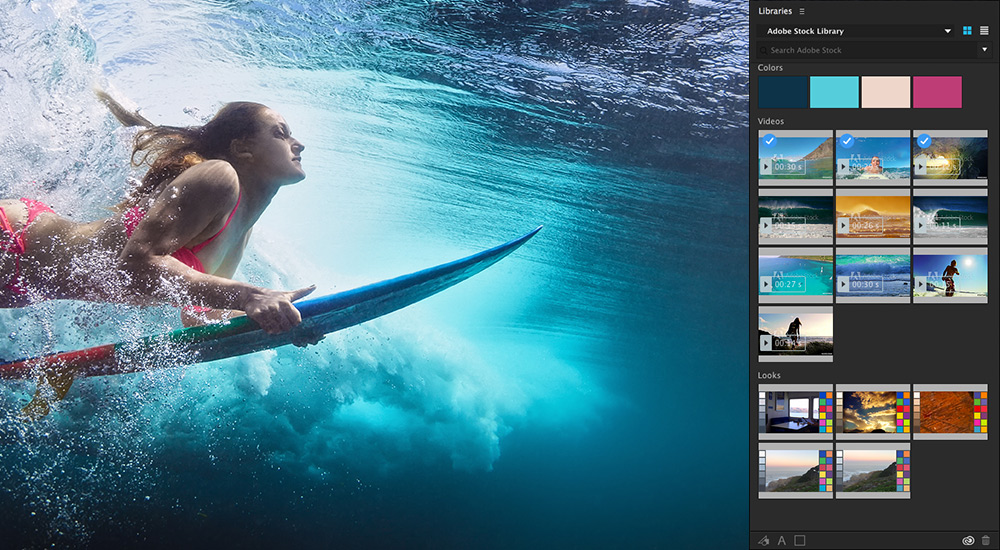Image resolution: width=1000 pixels, height=550 pixels.
Task: Click the Videos section heading
Action: [771, 121]
